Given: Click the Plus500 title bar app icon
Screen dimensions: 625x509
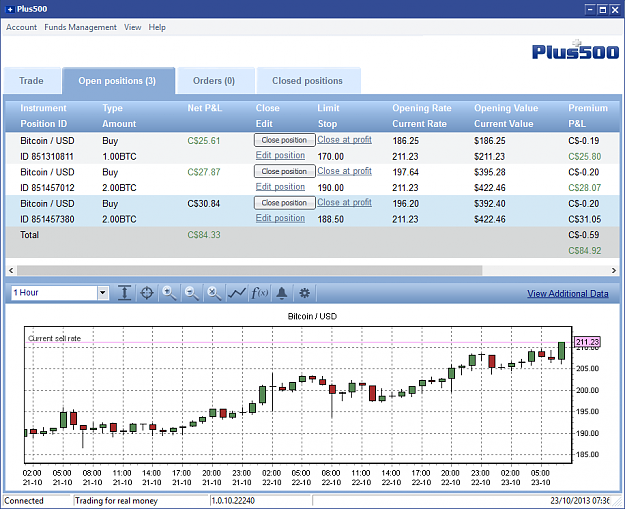Looking at the screenshot, I should (10, 9).
